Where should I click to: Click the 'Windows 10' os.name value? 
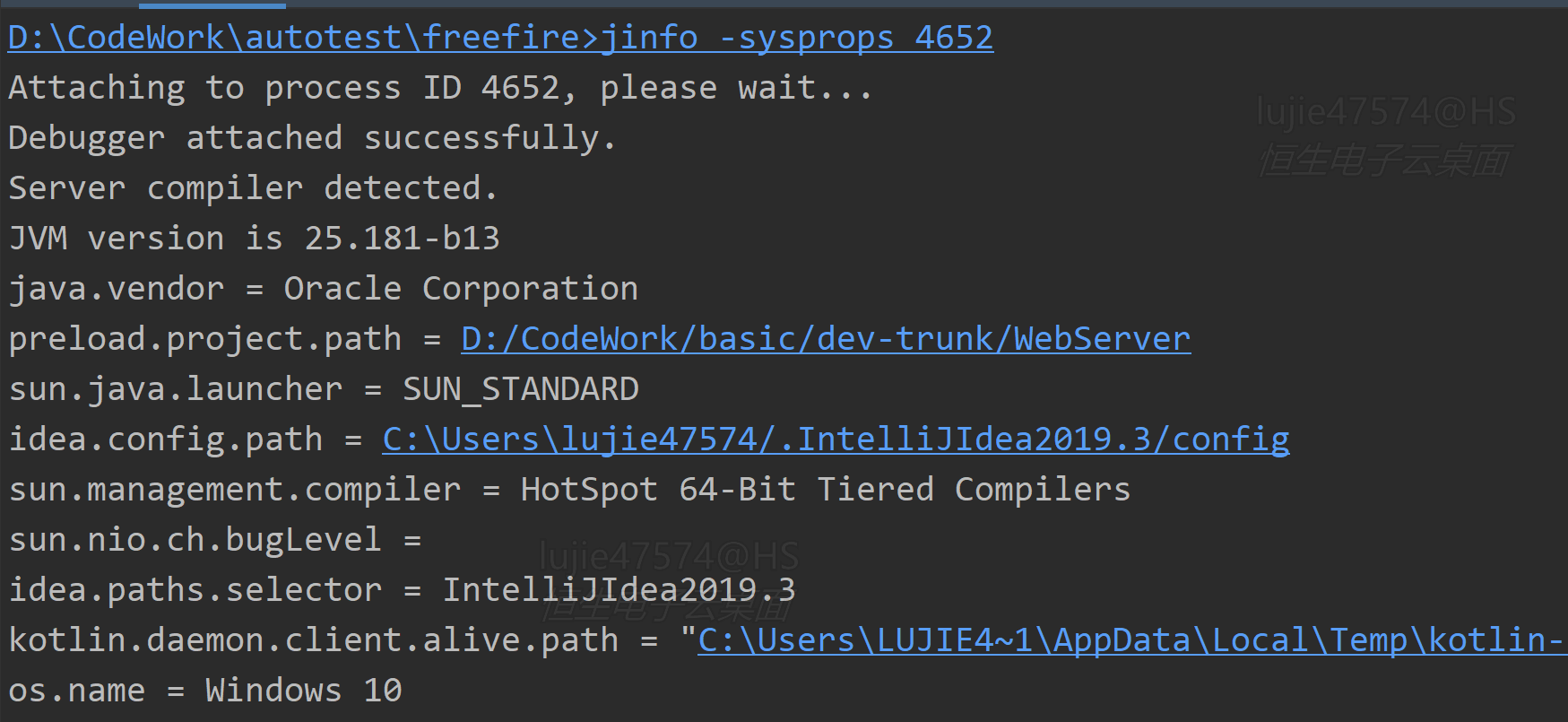coord(303,691)
